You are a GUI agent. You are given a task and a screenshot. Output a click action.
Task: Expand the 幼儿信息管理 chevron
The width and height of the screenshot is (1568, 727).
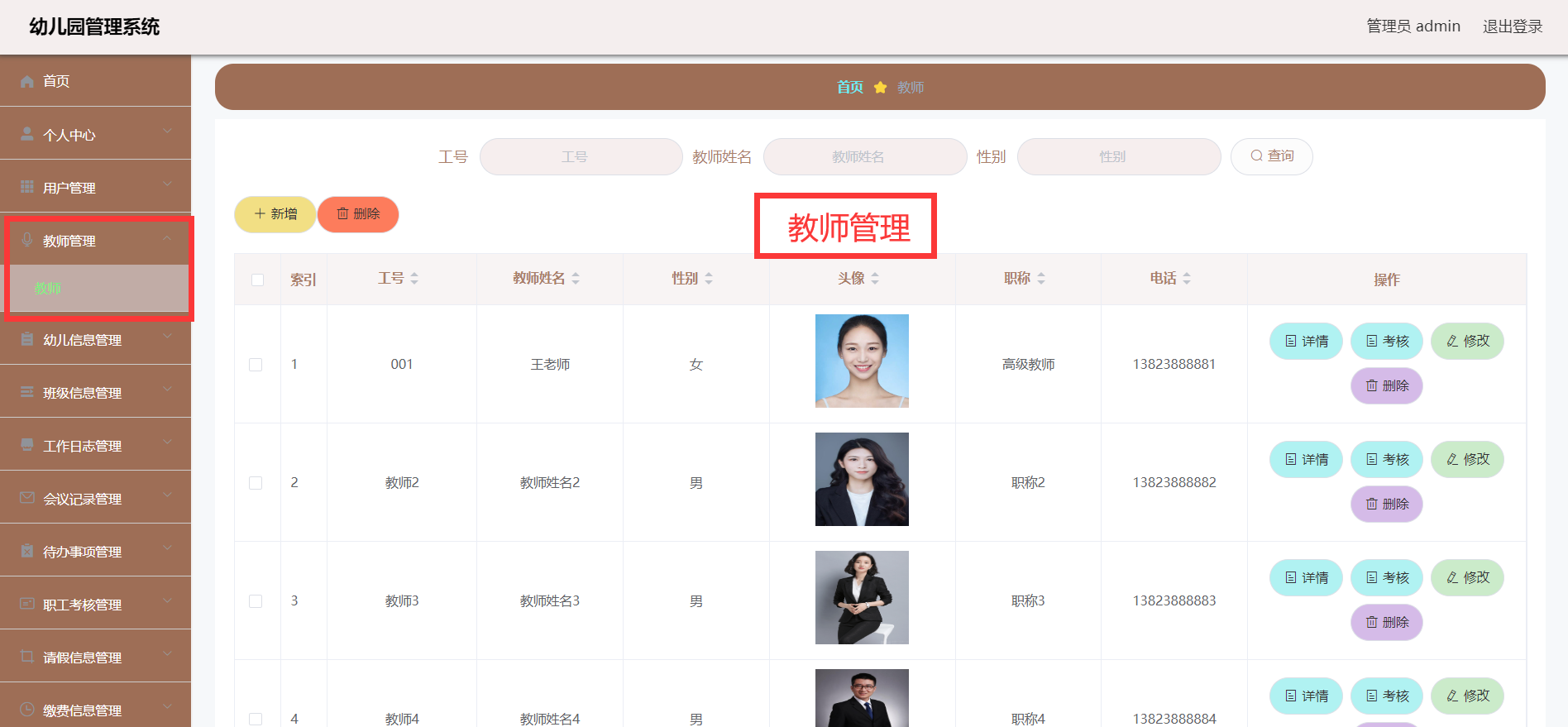[x=168, y=336]
